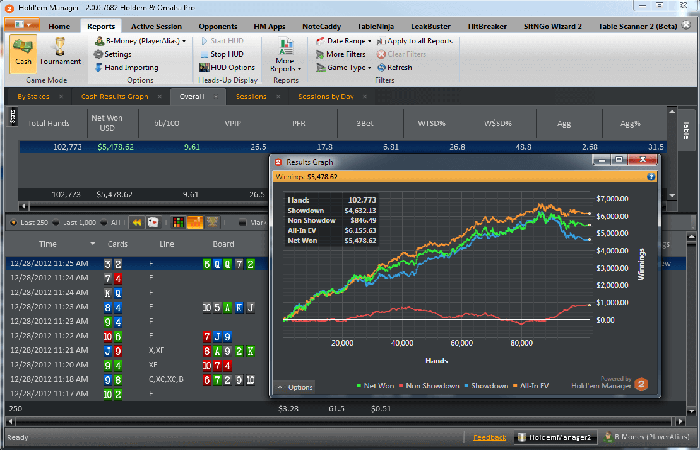Expand Options panel in Results Graph
This screenshot has width=700, height=450.
coord(296,387)
